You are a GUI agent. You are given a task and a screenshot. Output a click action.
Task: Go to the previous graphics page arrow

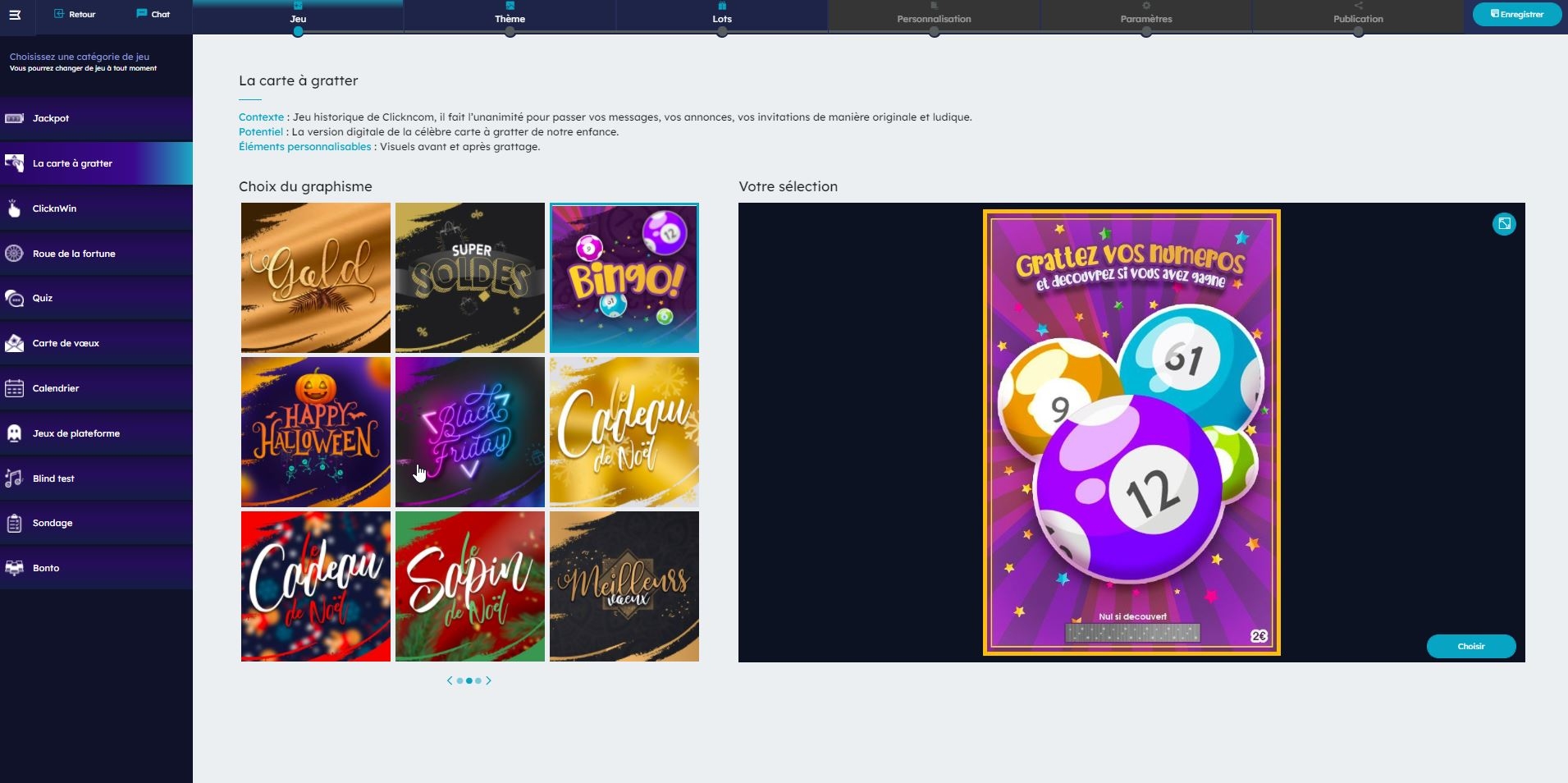[x=449, y=680]
